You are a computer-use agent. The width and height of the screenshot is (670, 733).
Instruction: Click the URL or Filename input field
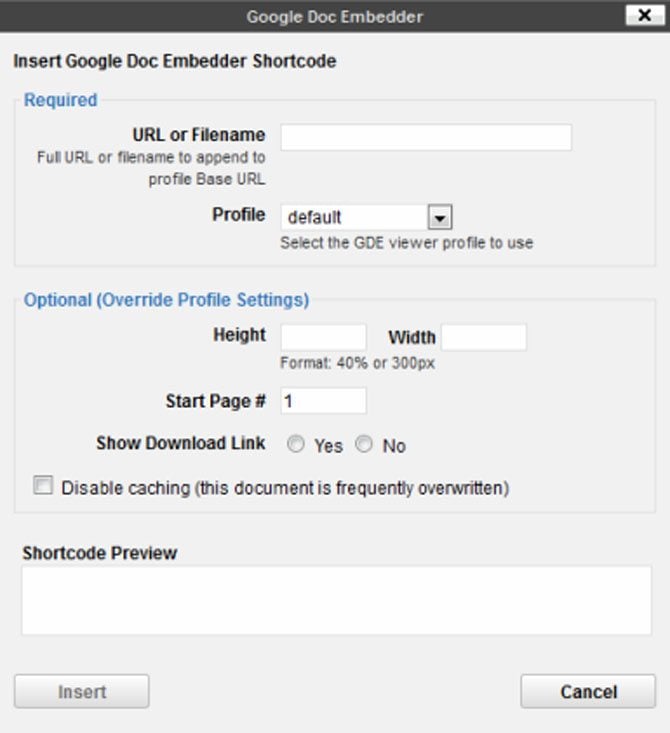(425, 137)
